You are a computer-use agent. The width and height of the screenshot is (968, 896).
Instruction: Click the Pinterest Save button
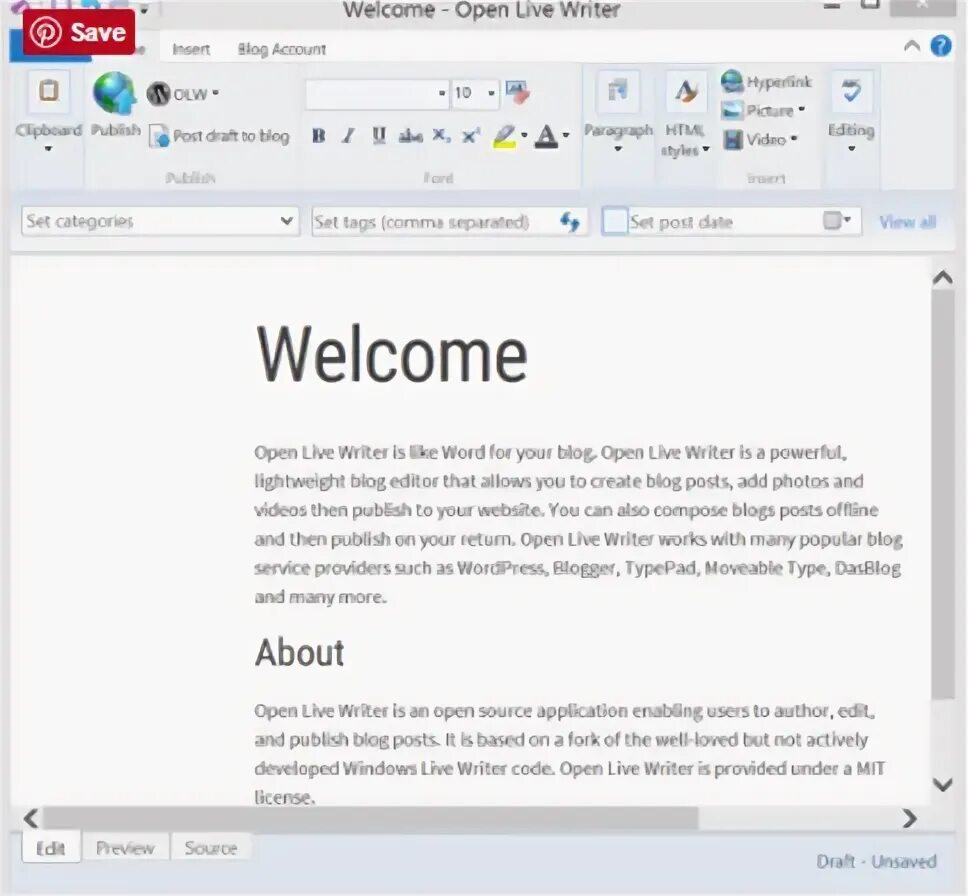pyautogui.click(x=78, y=32)
